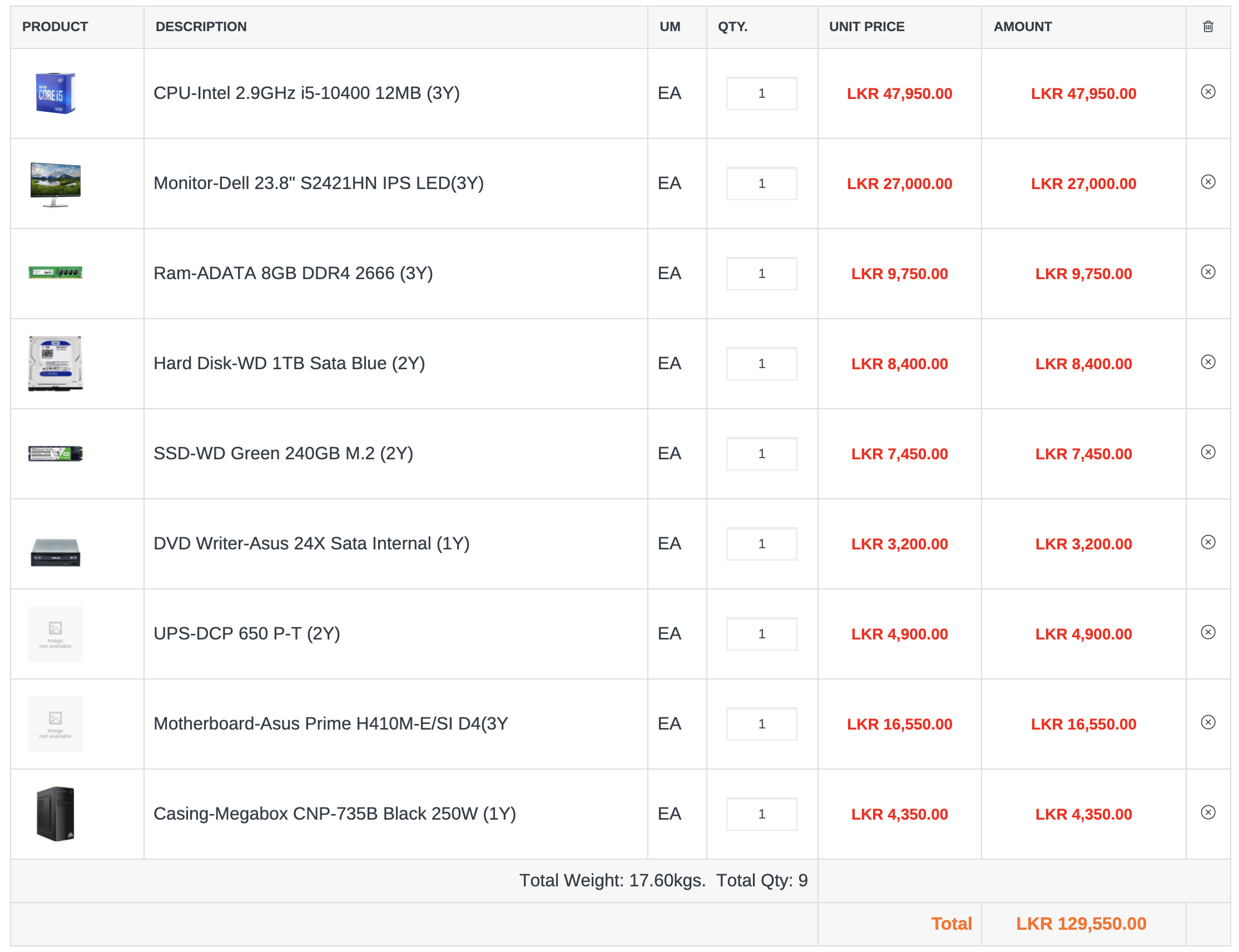Screen dimensions: 1239x952
Task: Click the trash icon in the table header
Action: point(1208,27)
